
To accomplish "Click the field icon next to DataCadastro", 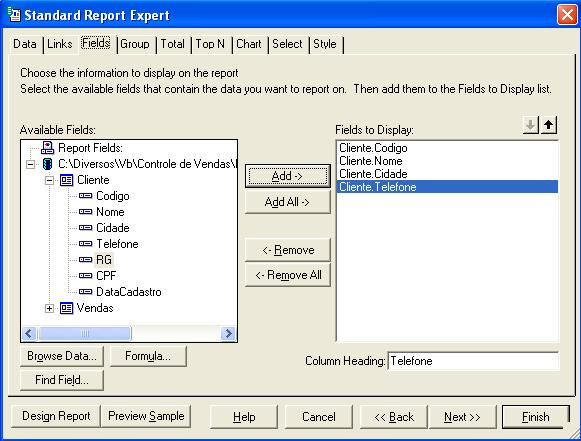I will (x=85, y=292).
